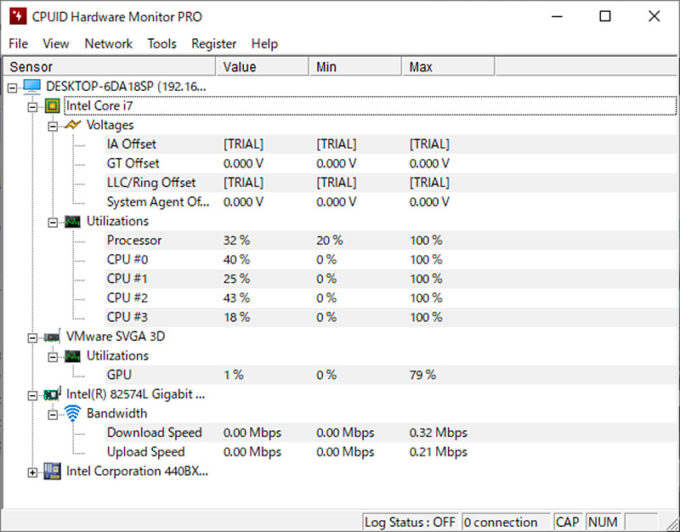Collapse the Voltages section
Image resolution: width=680 pixels, height=532 pixels.
[53, 126]
